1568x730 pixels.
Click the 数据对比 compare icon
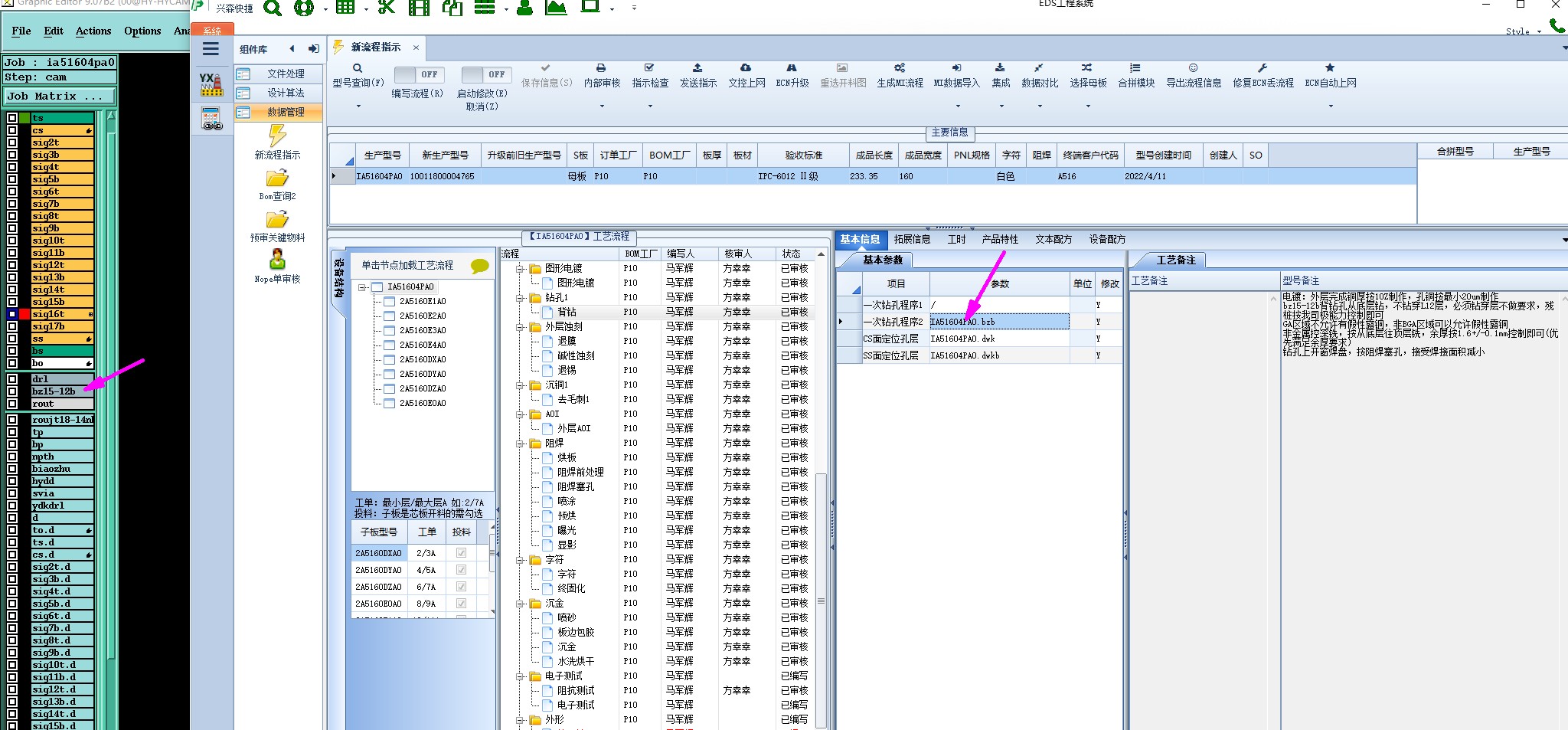(x=1039, y=68)
